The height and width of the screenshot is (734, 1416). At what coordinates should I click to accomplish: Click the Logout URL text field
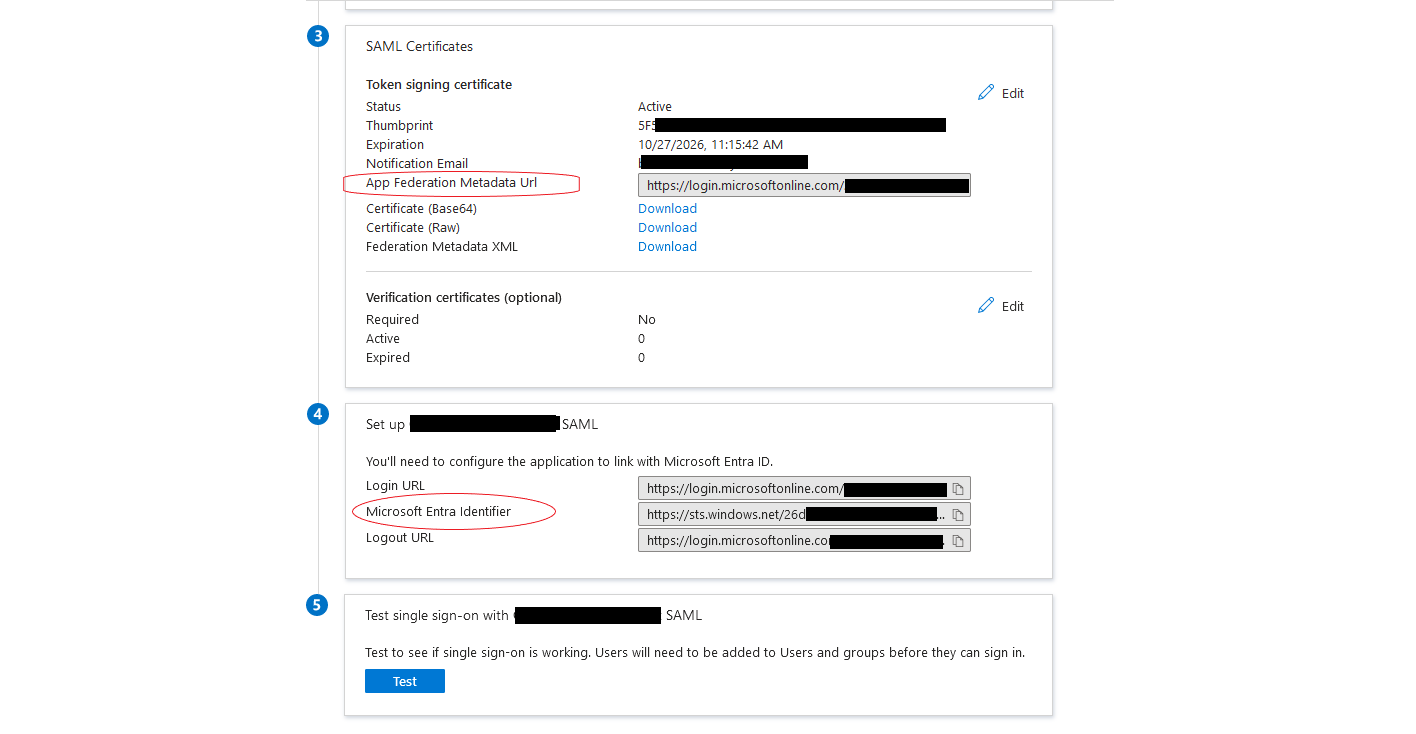pyautogui.click(x=804, y=541)
